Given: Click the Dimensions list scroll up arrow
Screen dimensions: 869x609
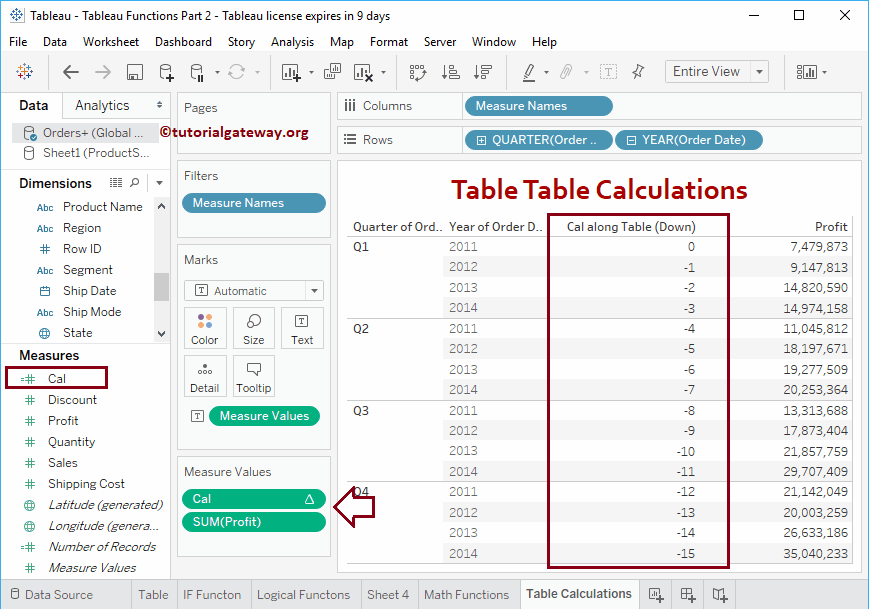Looking at the screenshot, I should 161,206.
